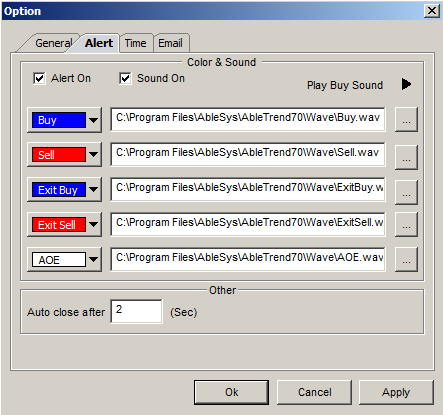The image size is (443, 415).
Task: Select the red Sell color swatch
Action: pyautogui.click(x=59, y=155)
